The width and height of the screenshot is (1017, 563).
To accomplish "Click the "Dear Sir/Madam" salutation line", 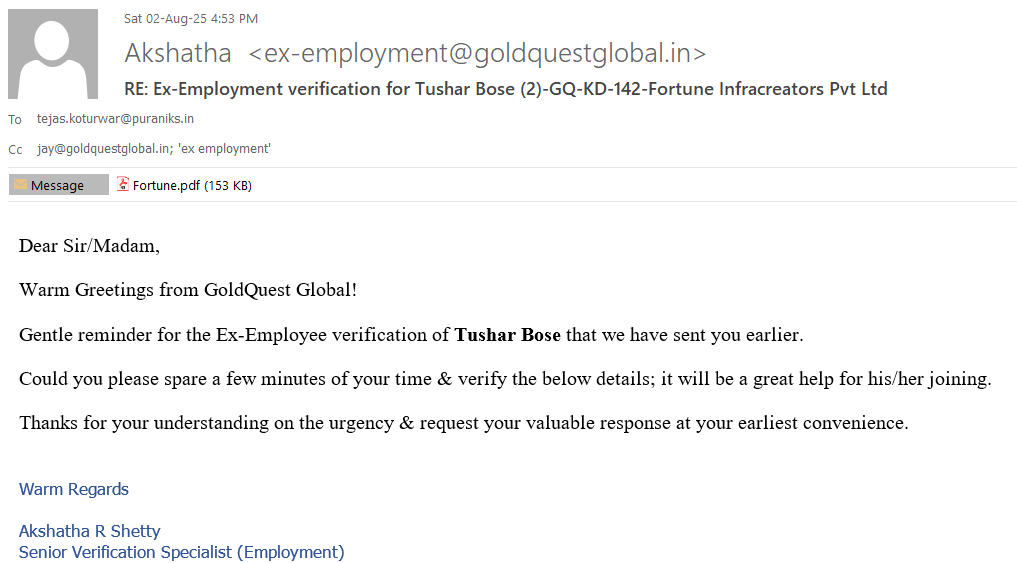I will coord(89,246).
